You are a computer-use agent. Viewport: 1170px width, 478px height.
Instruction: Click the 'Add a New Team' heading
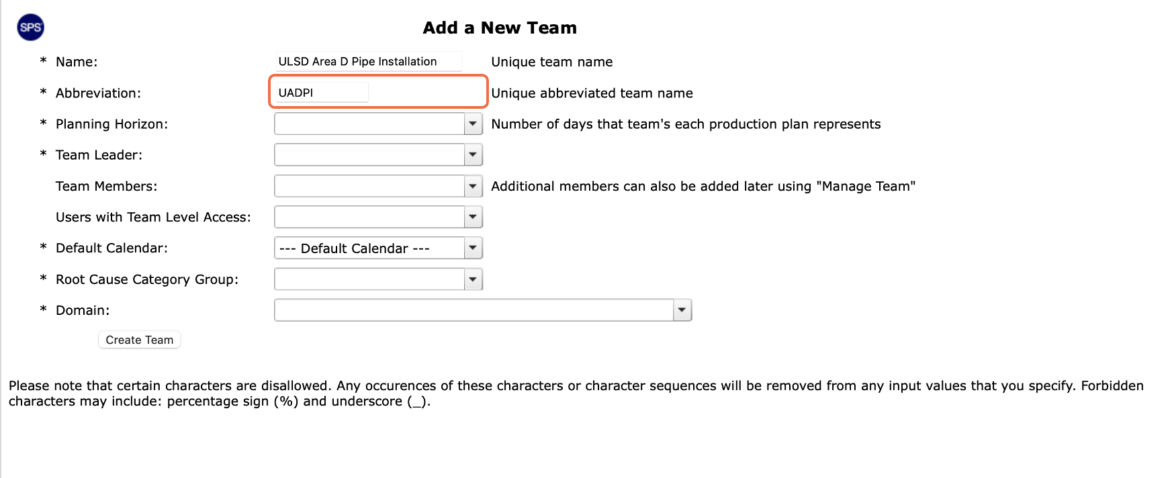(x=500, y=28)
